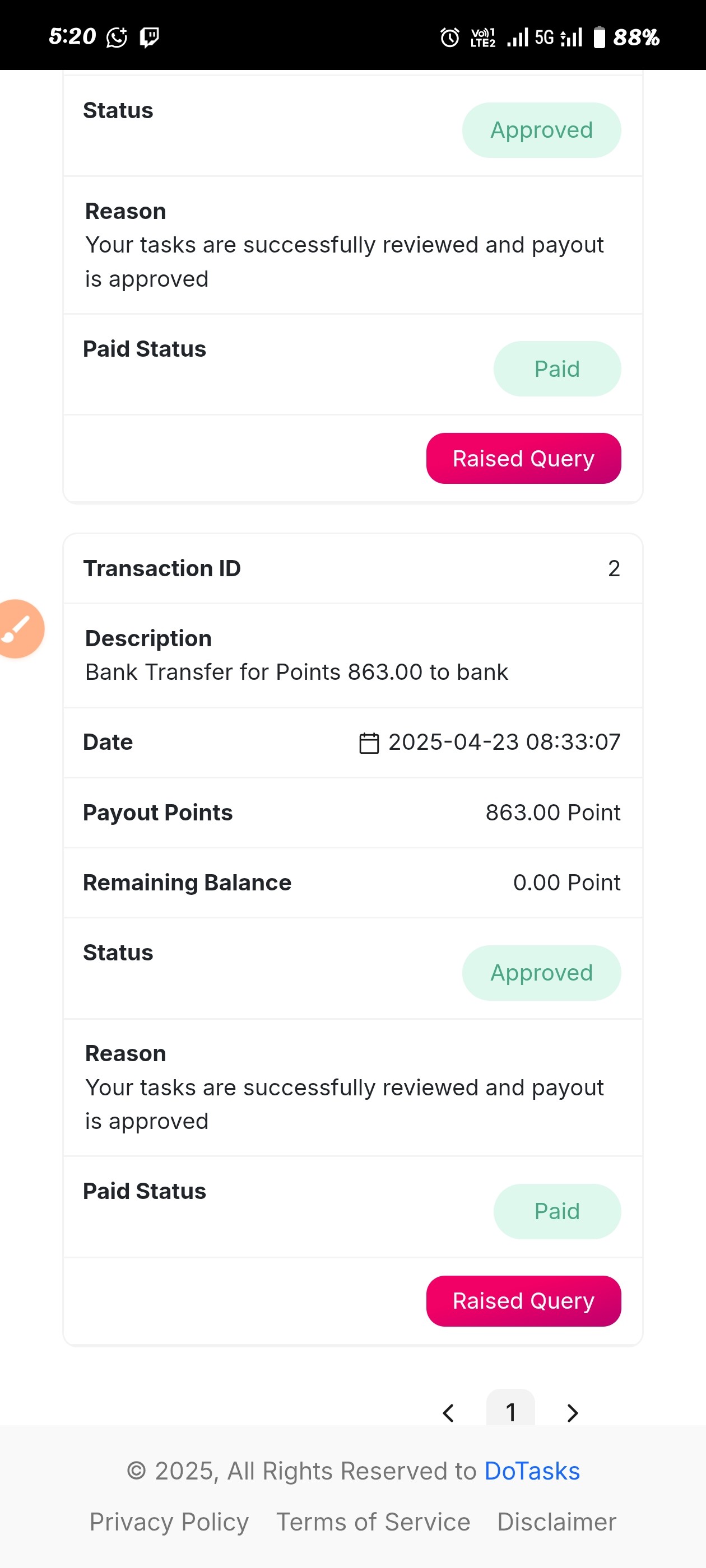The width and height of the screenshot is (706, 1568).
Task: Click Raised Query for Transaction ID 2
Action: (523, 1301)
